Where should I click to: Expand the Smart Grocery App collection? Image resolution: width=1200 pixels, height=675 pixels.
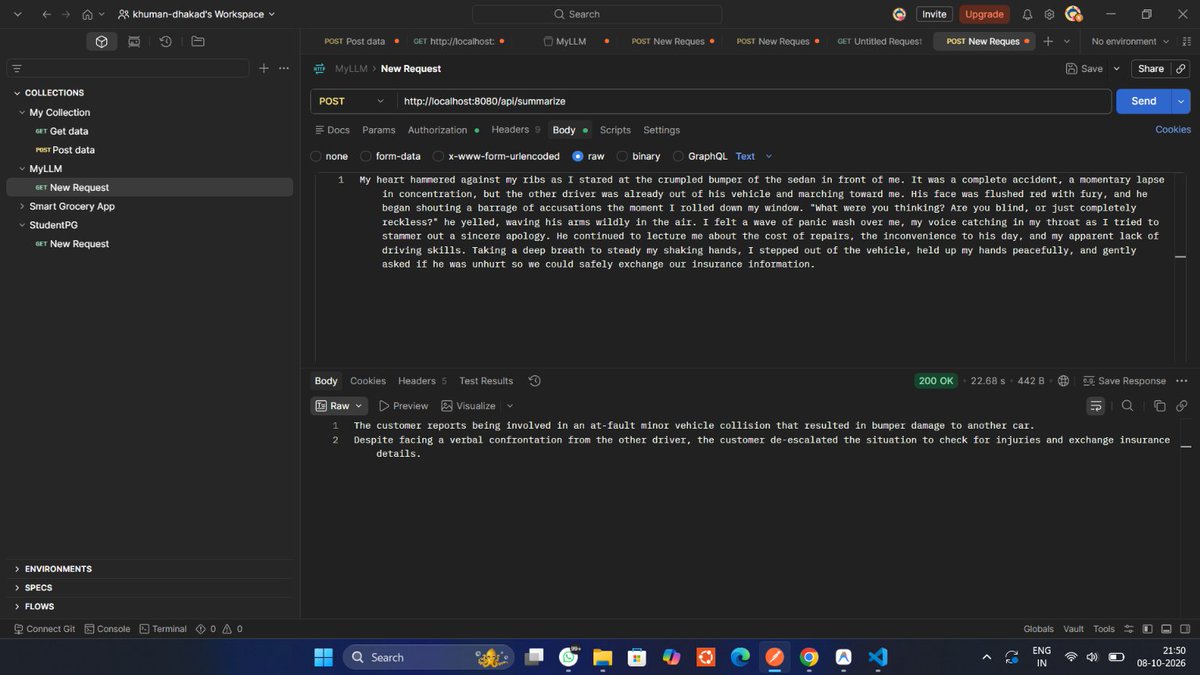(x=21, y=206)
